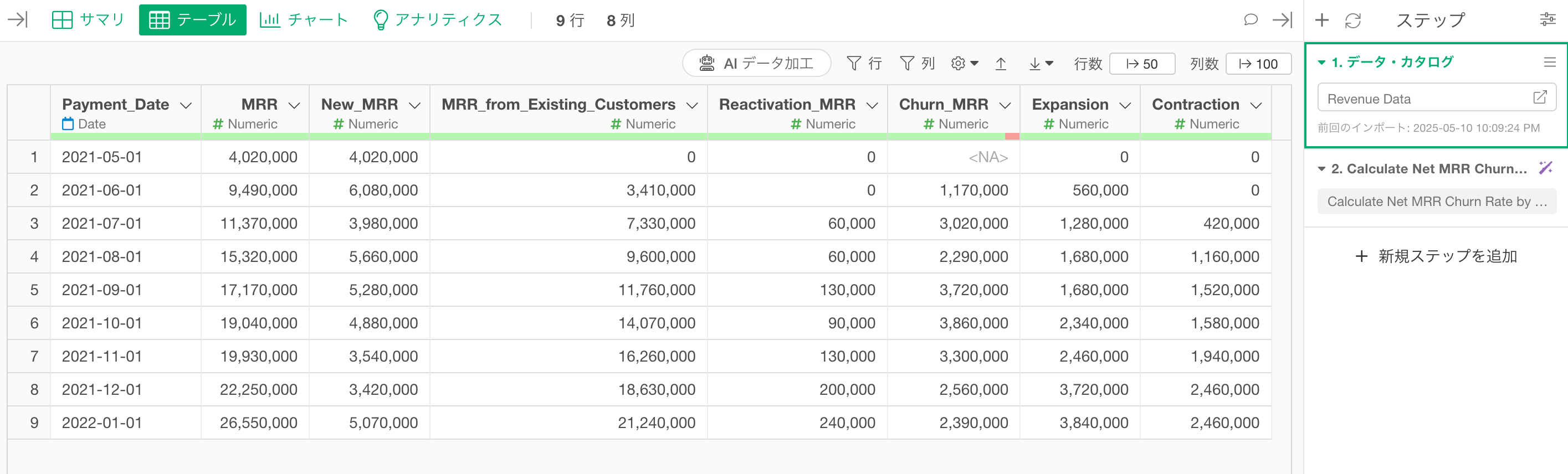Screen dimensions: 1568x474
Task: Click the magic wand icon on step 2
Action: tap(1545, 168)
